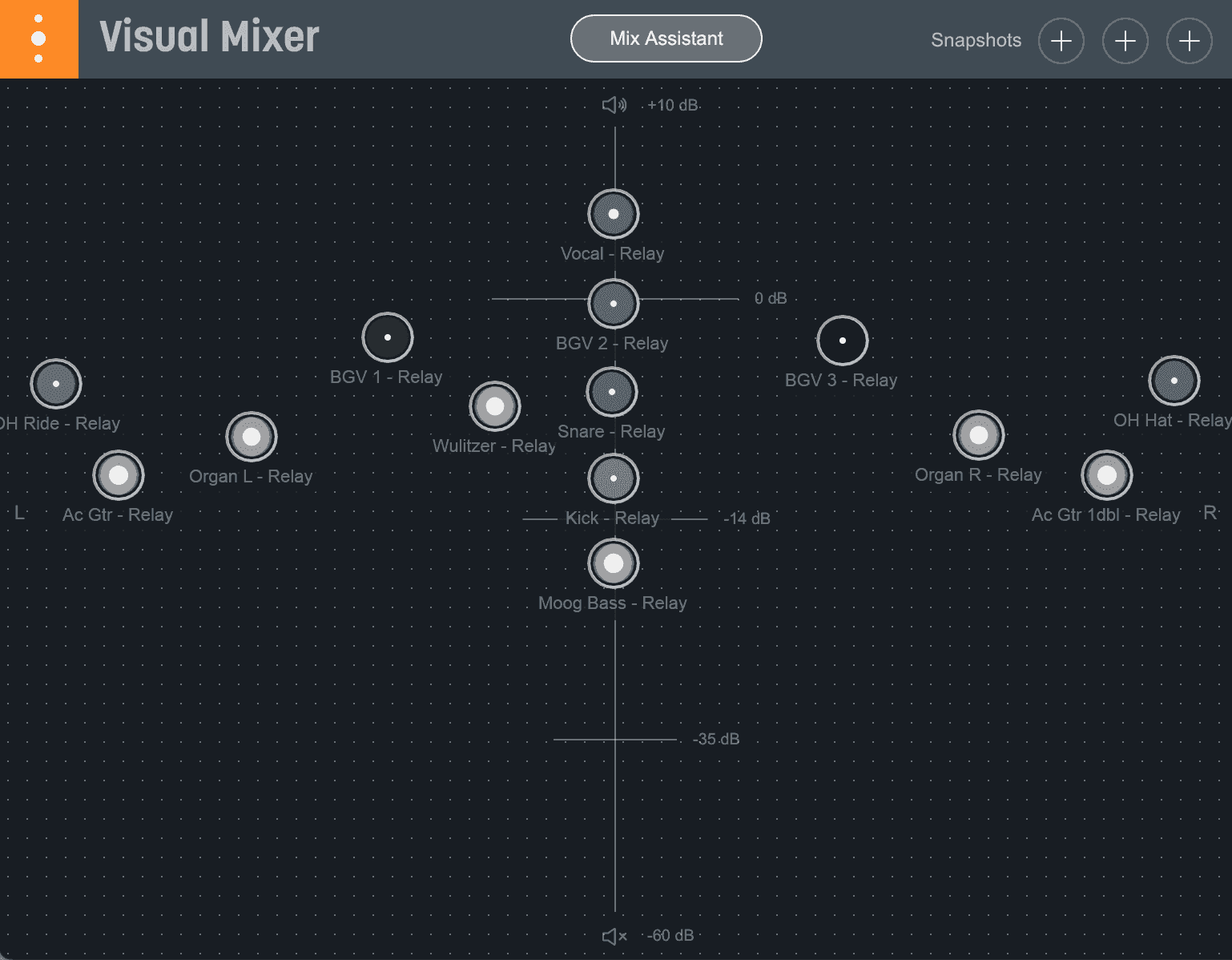Click the Moog Bass - Relay text label
This screenshot has width=1232, height=960.
pyautogui.click(x=612, y=603)
